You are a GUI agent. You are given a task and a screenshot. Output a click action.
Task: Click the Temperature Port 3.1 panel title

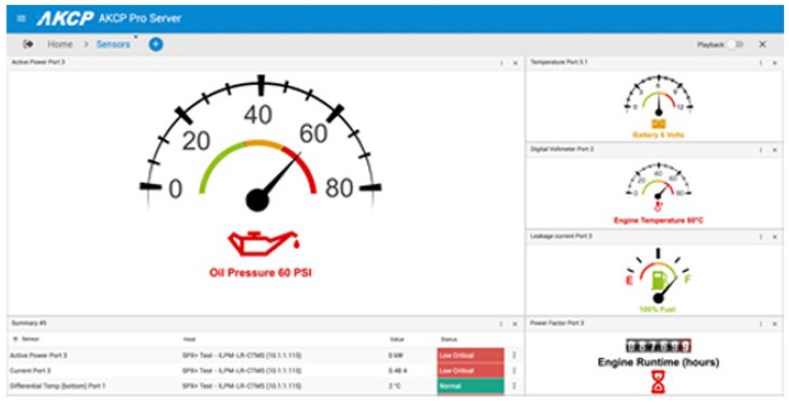(x=559, y=62)
